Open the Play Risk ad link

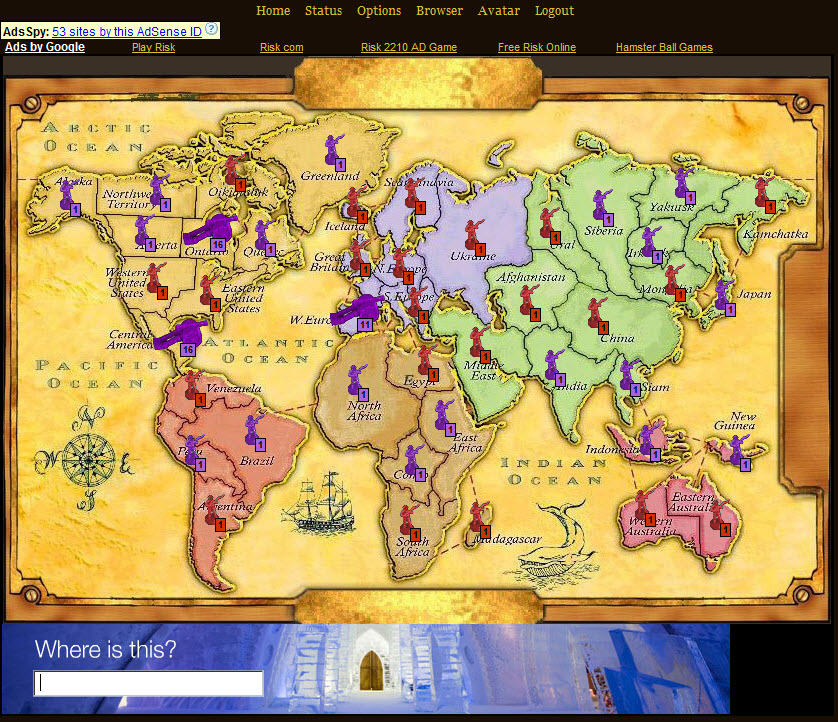pos(153,47)
